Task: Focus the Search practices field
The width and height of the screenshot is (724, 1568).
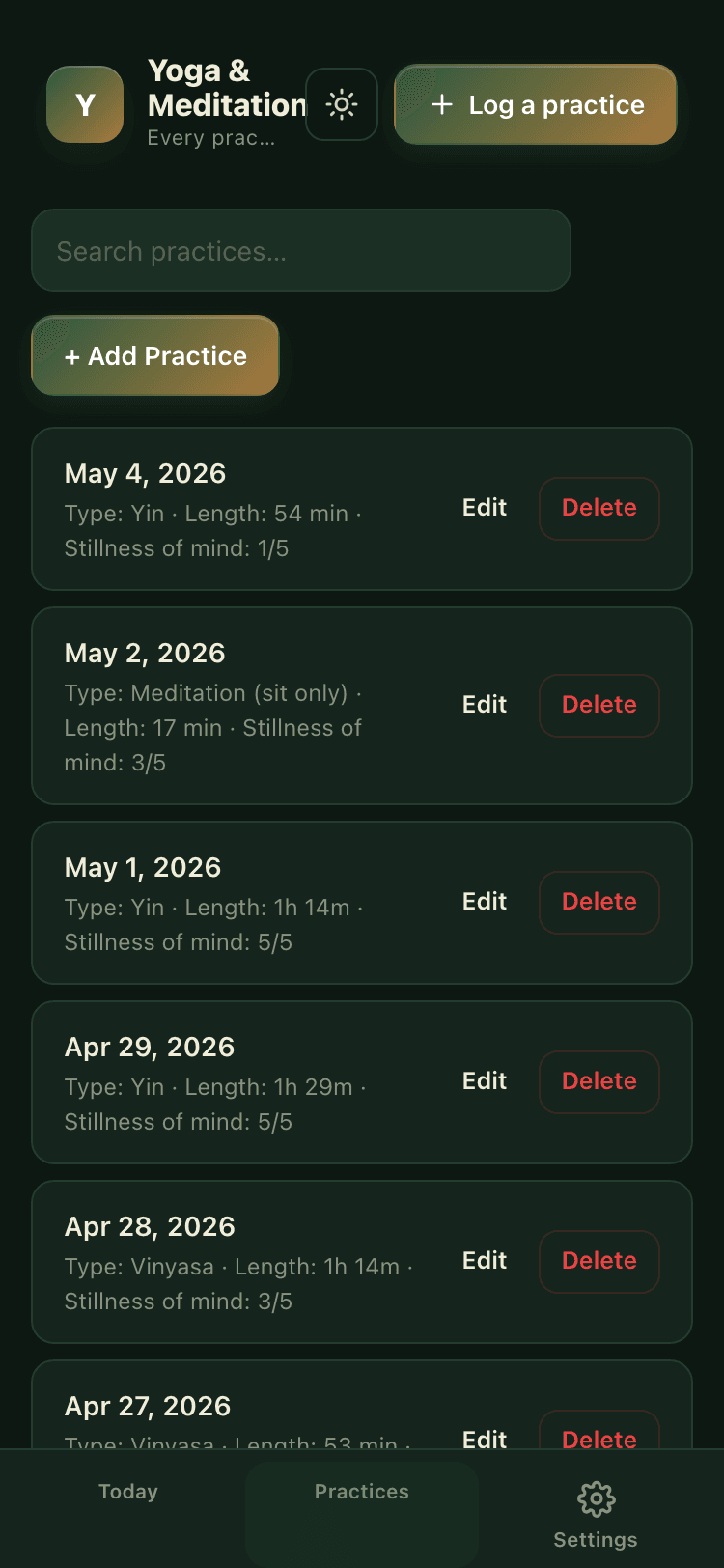Action: coord(301,251)
